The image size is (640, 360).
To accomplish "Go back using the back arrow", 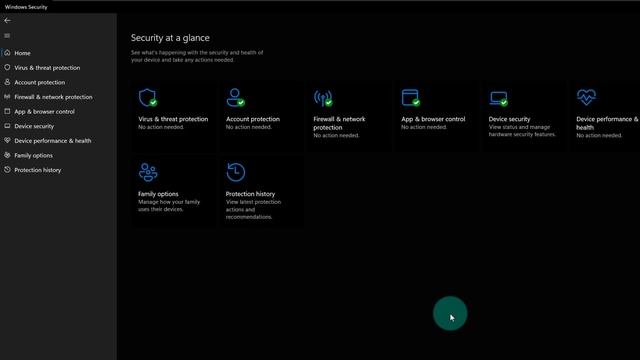I will pos(7,20).
